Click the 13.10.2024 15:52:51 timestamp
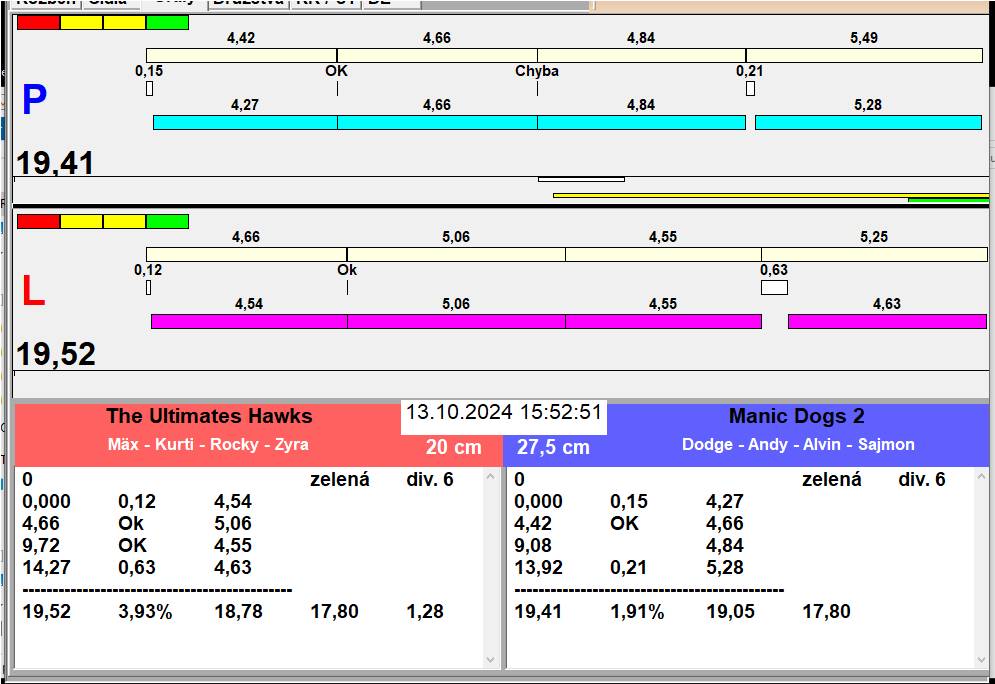This screenshot has height=684, width=995. click(504, 412)
